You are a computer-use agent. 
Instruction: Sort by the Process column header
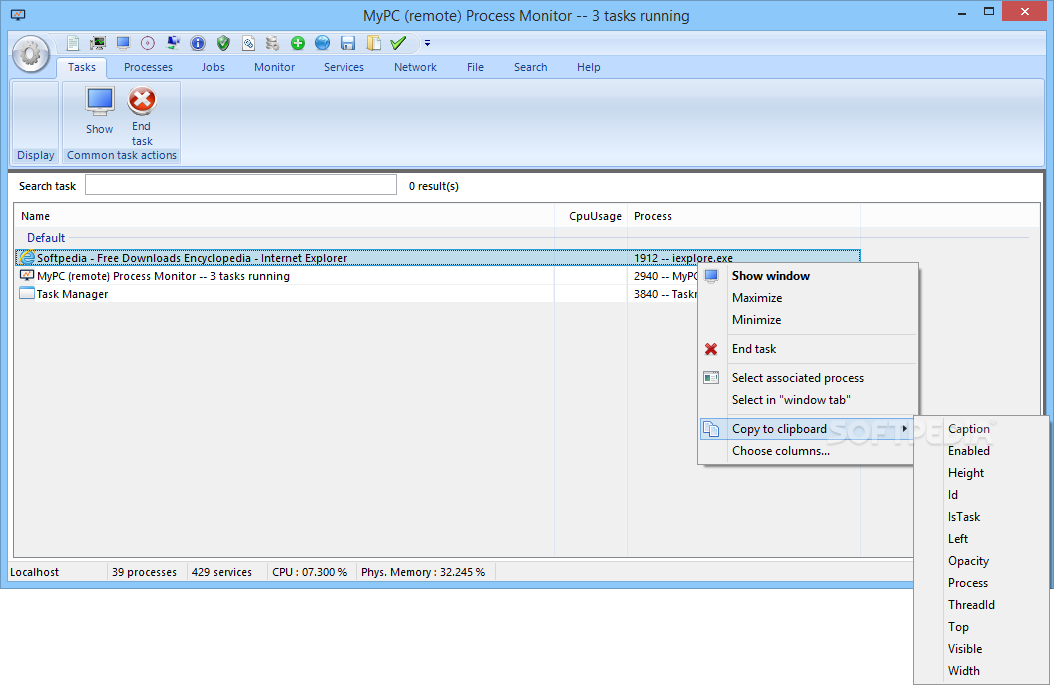(x=744, y=216)
